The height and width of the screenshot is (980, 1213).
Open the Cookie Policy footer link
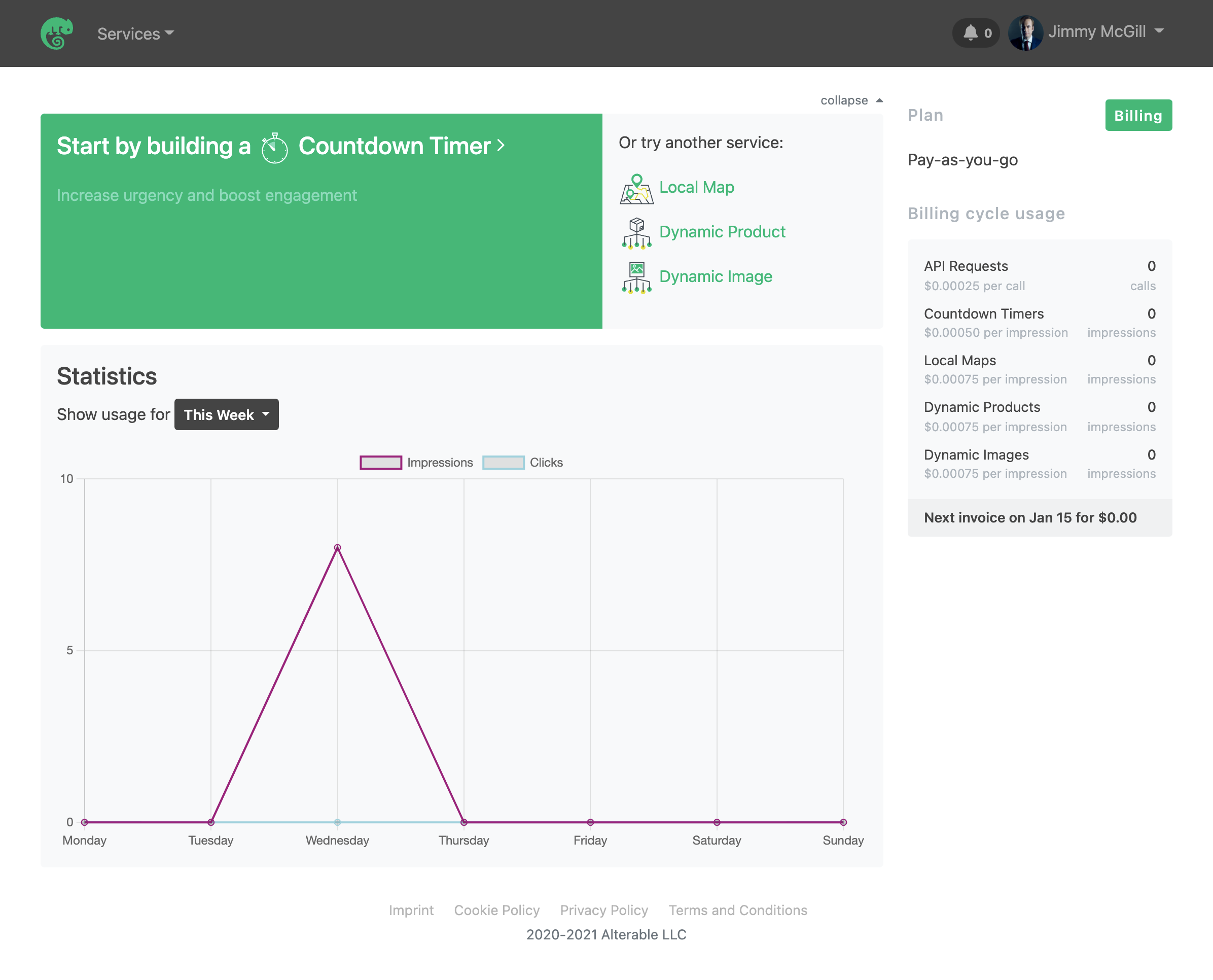point(497,910)
